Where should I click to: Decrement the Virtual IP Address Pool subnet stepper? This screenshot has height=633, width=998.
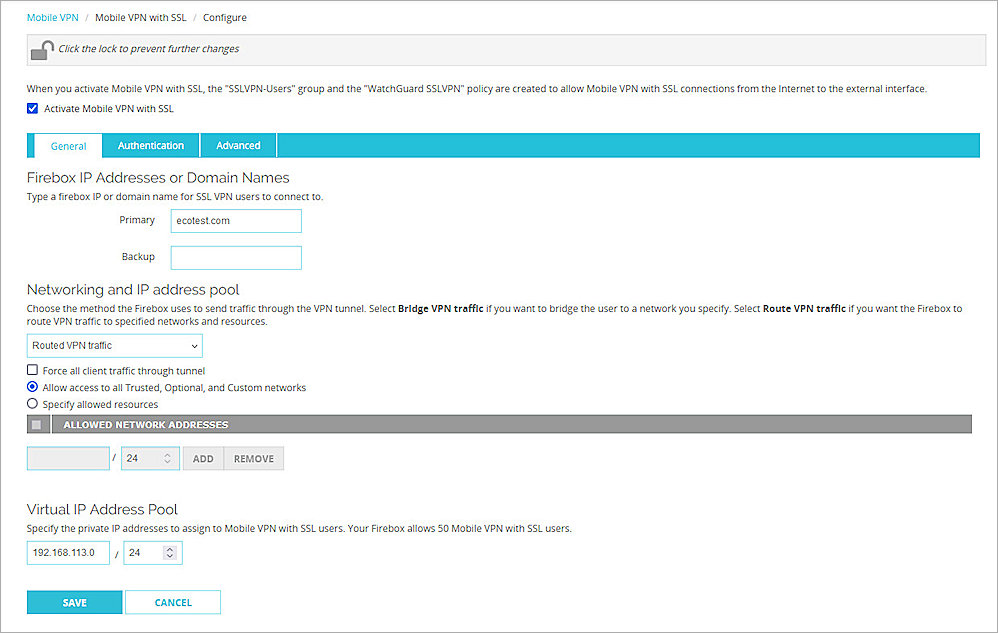pyautogui.click(x=171, y=557)
